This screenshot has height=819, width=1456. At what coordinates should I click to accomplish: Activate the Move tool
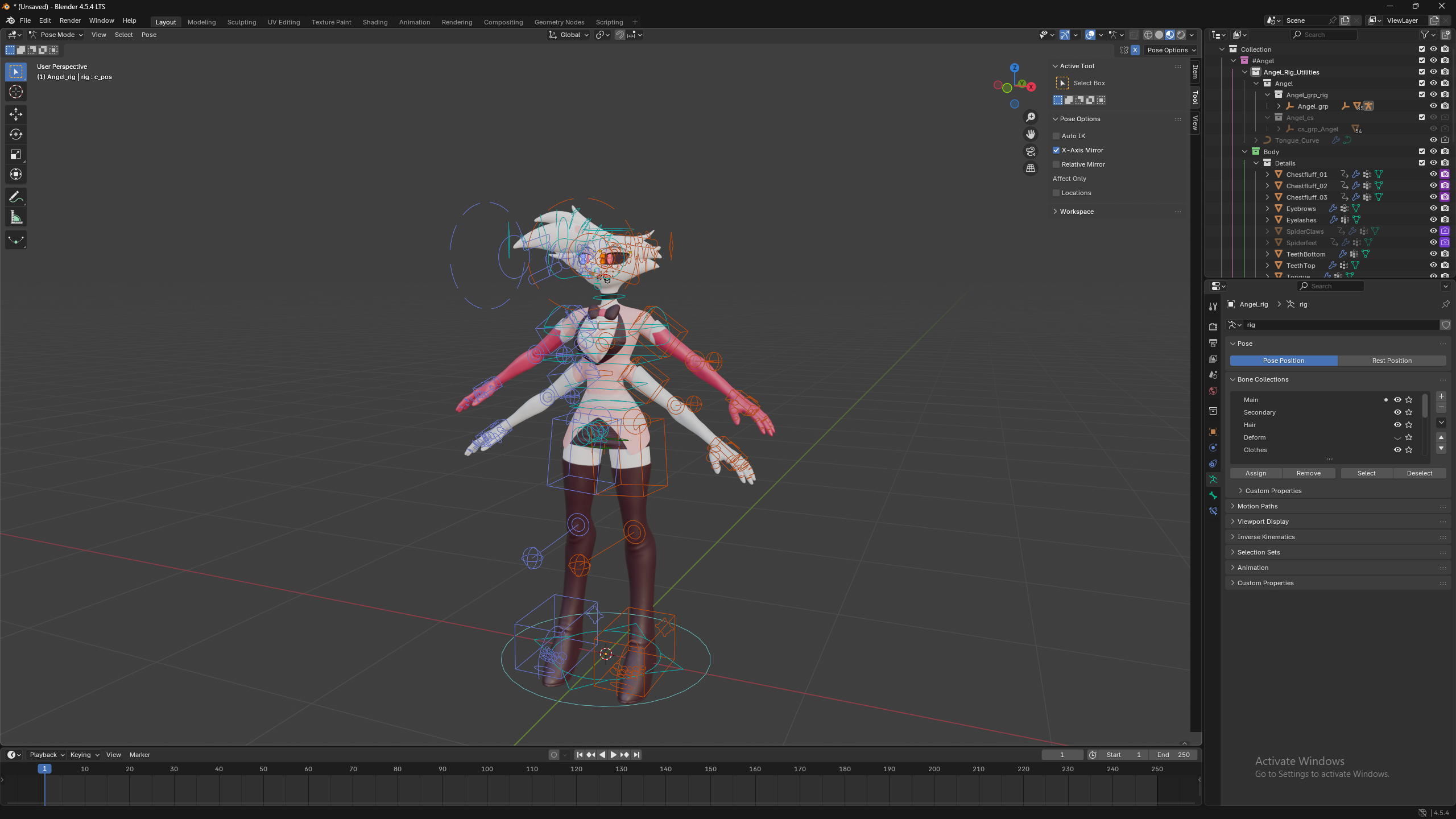(x=16, y=114)
